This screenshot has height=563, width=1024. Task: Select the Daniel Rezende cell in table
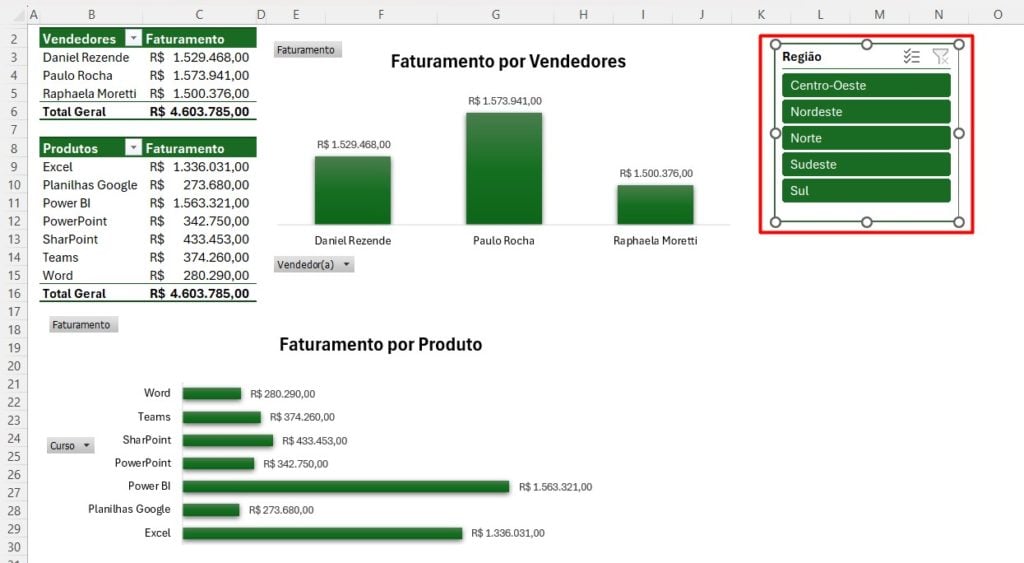tap(91, 57)
